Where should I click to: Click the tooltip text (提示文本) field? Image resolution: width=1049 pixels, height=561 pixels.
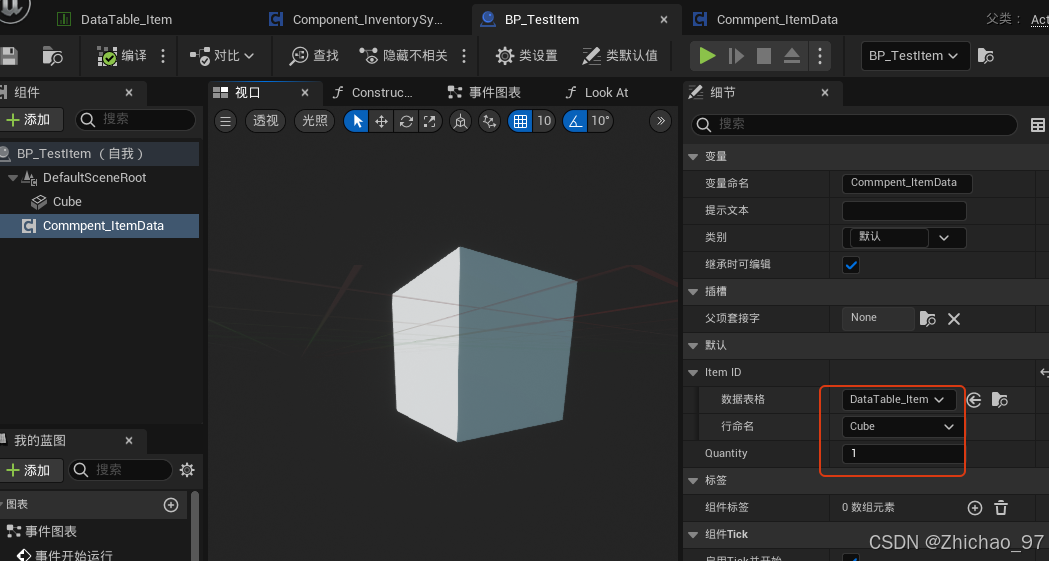(x=904, y=211)
